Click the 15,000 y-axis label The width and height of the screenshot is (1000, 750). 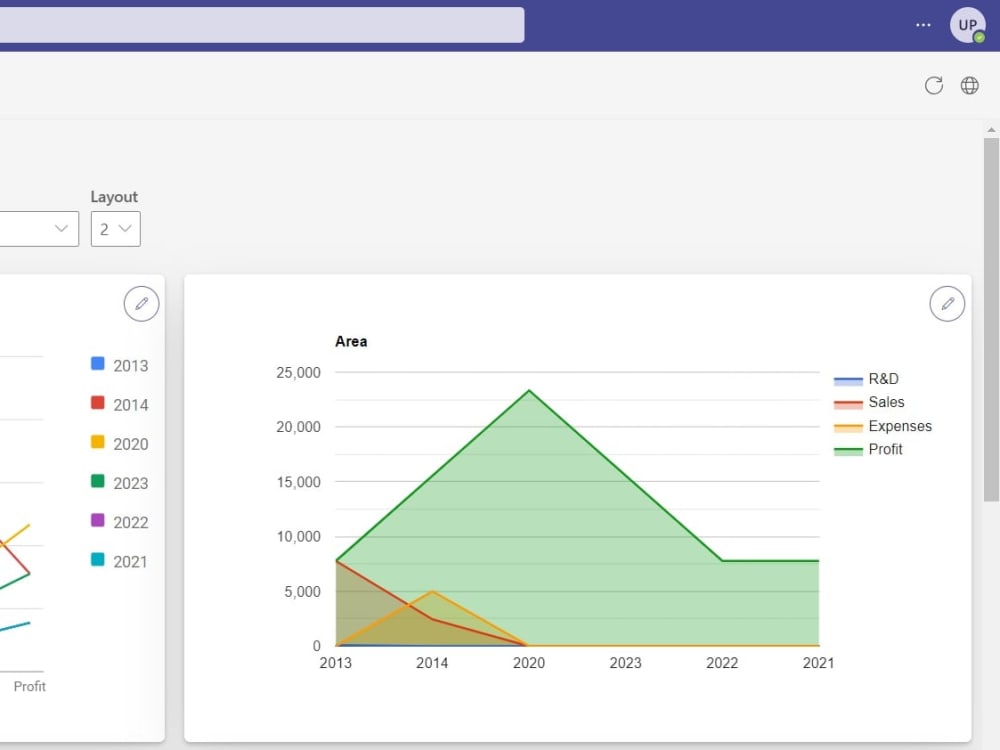point(298,482)
